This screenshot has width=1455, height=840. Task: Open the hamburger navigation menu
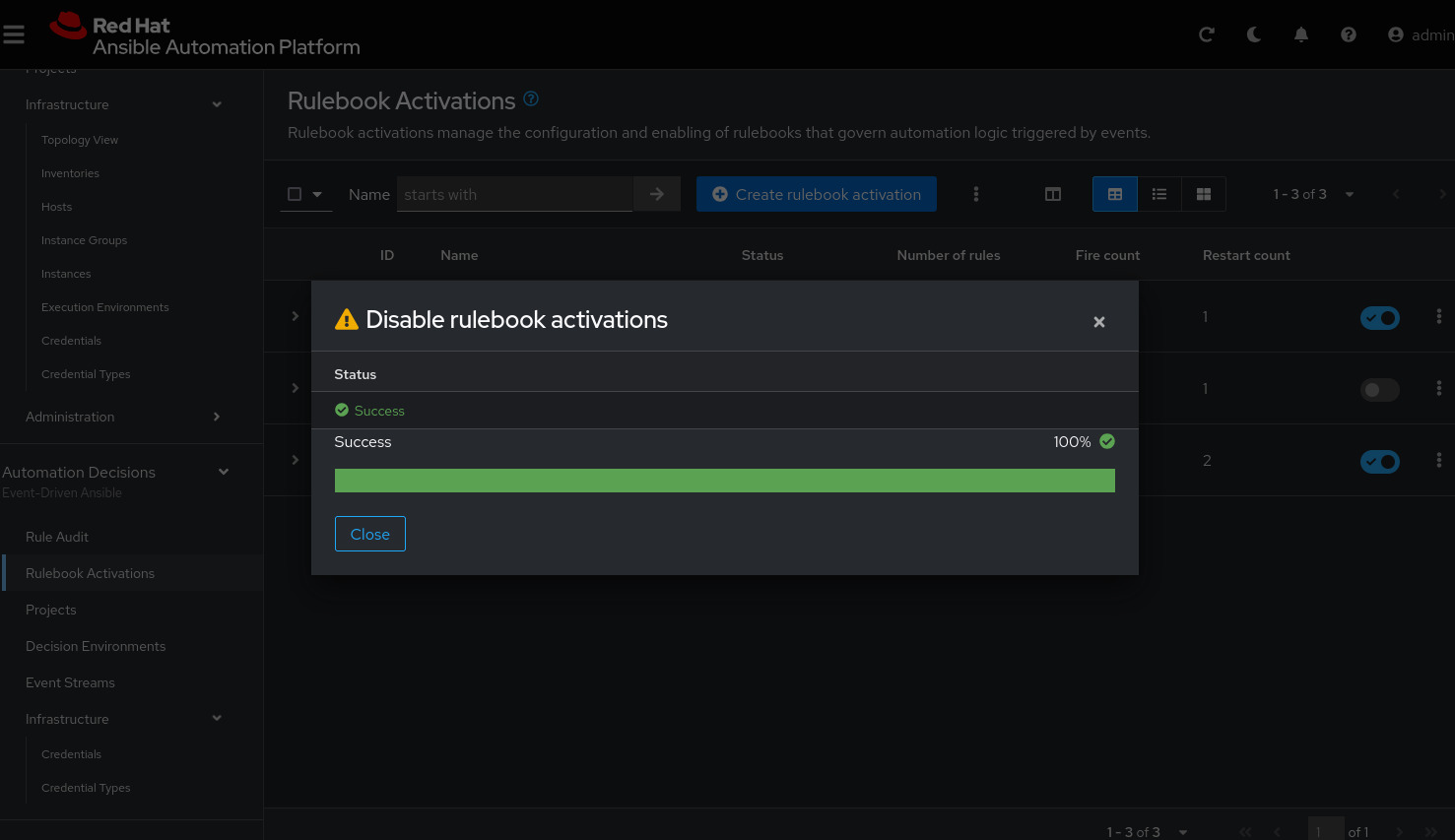pyautogui.click(x=14, y=35)
